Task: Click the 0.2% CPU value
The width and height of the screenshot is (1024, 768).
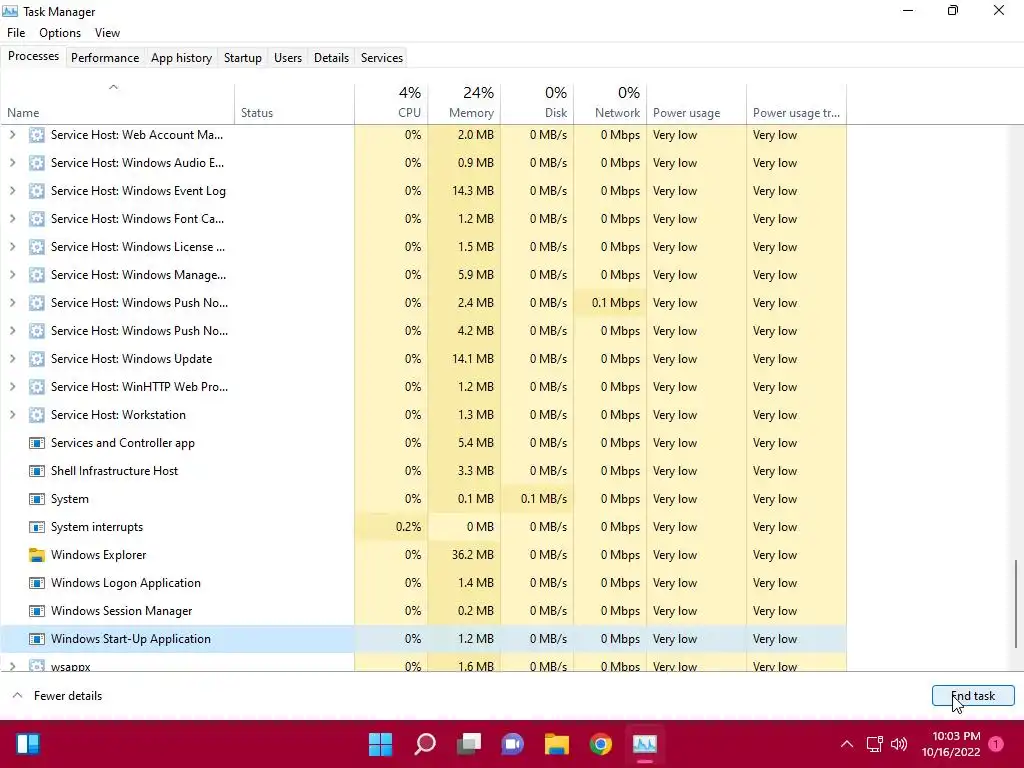Action: (x=408, y=527)
